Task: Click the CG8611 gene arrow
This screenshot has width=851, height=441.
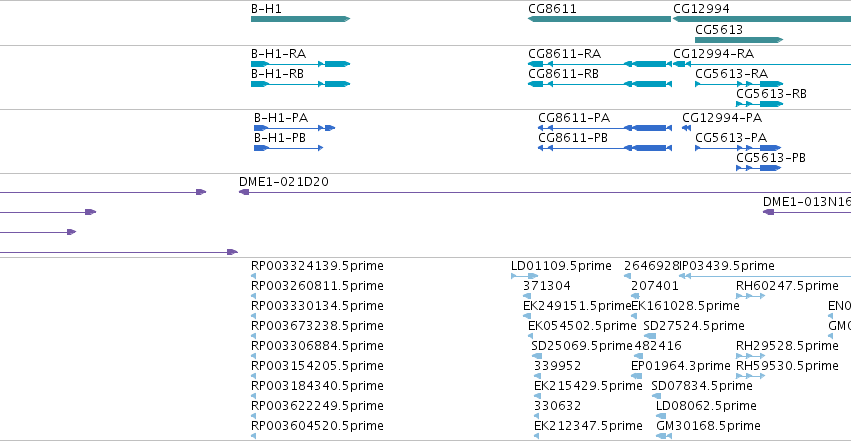Action: [599, 19]
